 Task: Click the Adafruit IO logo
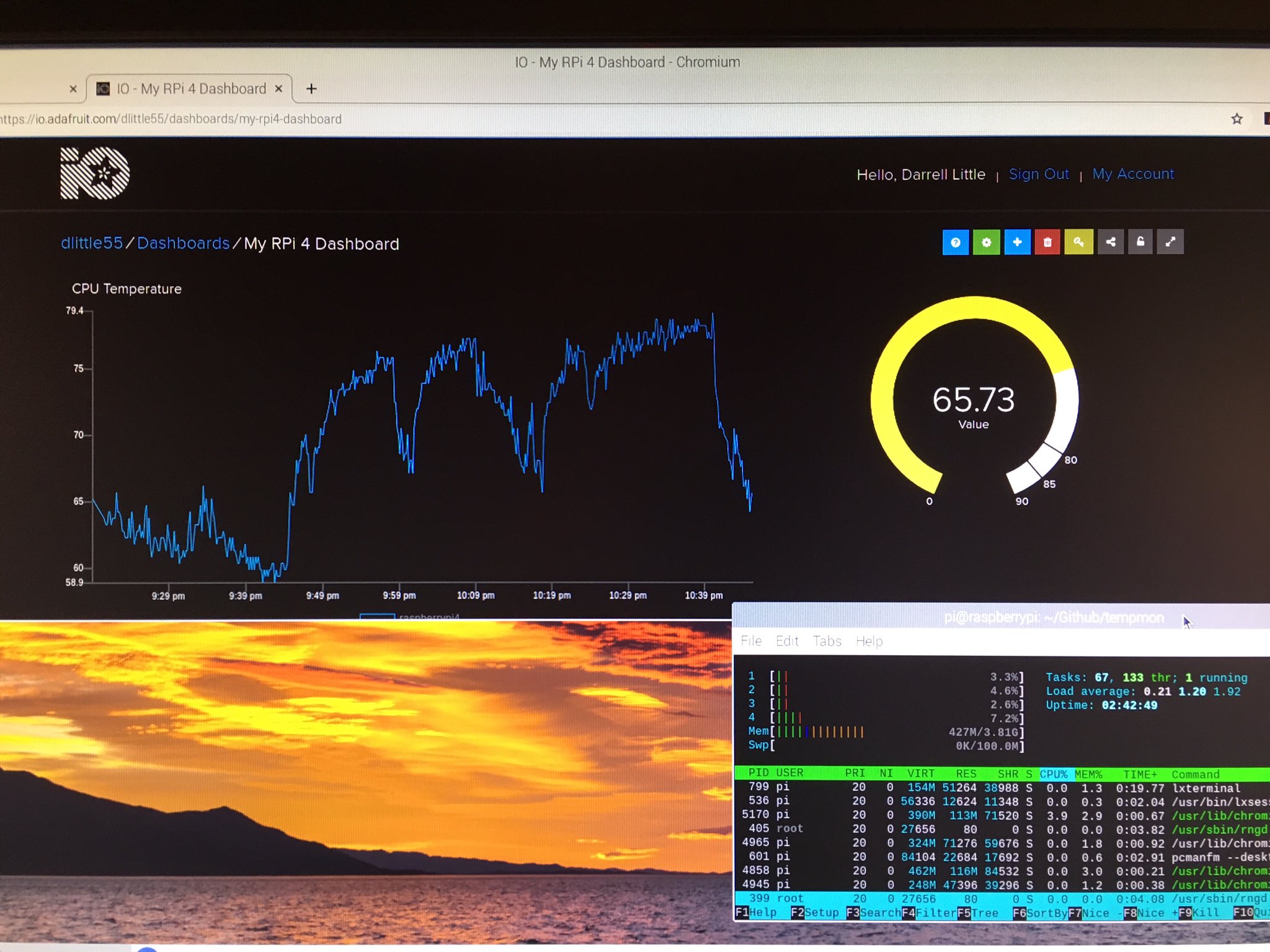(93, 174)
